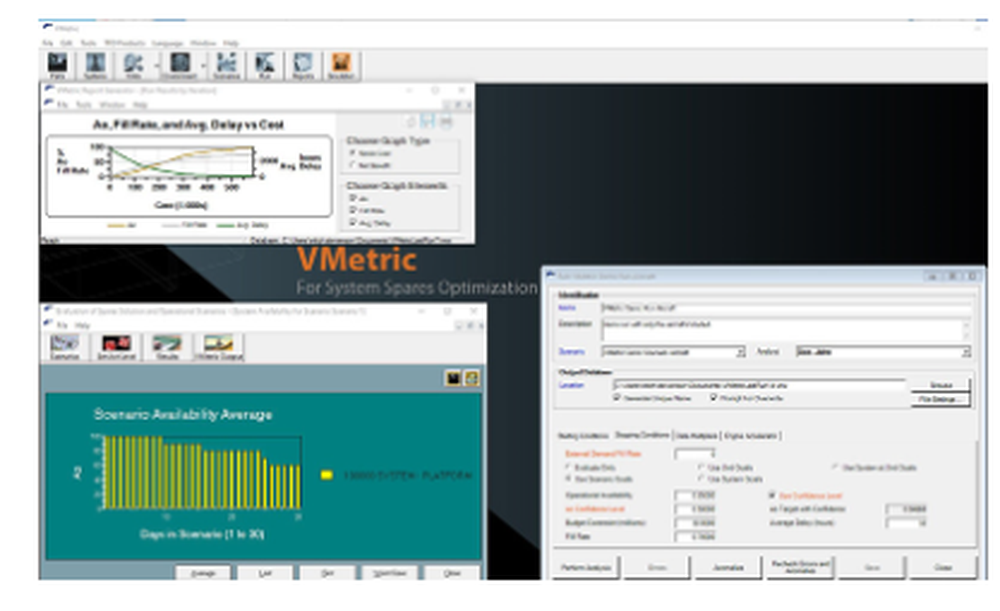Open the Scenario combo box in run dialog

click(x=673, y=352)
